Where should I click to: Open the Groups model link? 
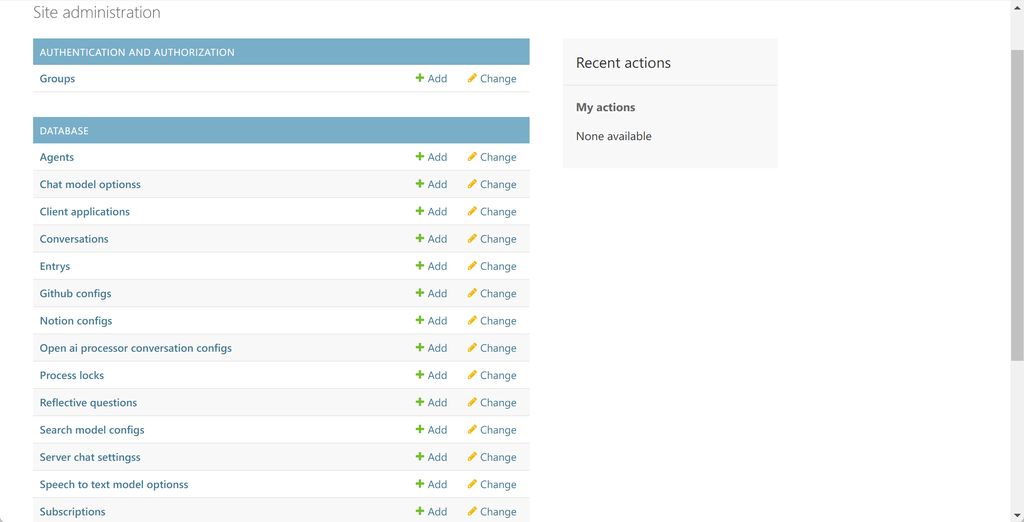coord(57,79)
